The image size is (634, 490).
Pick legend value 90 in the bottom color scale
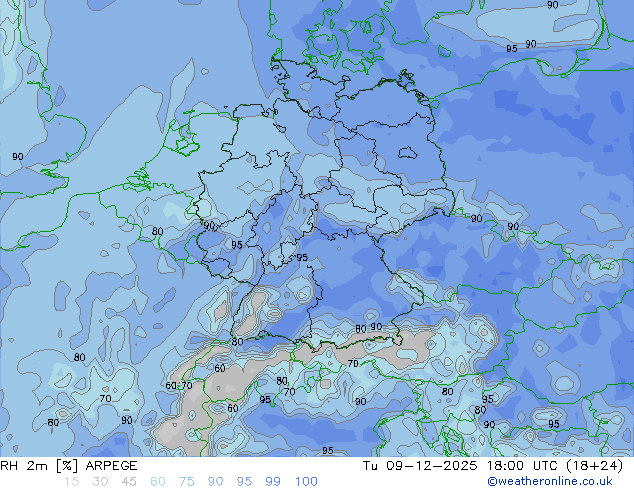coord(216,482)
